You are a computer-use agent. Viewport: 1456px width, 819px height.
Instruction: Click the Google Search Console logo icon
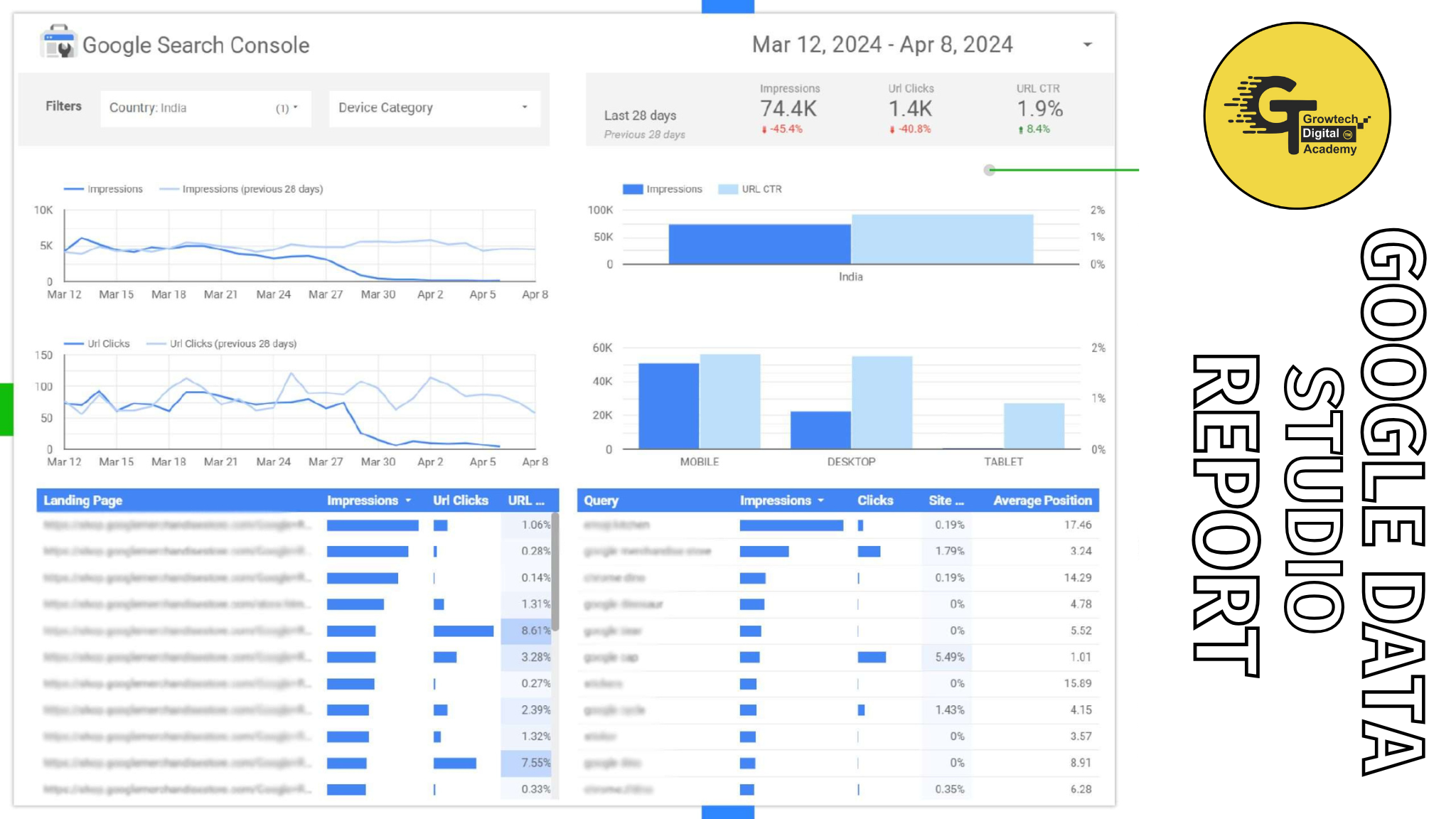(58, 43)
